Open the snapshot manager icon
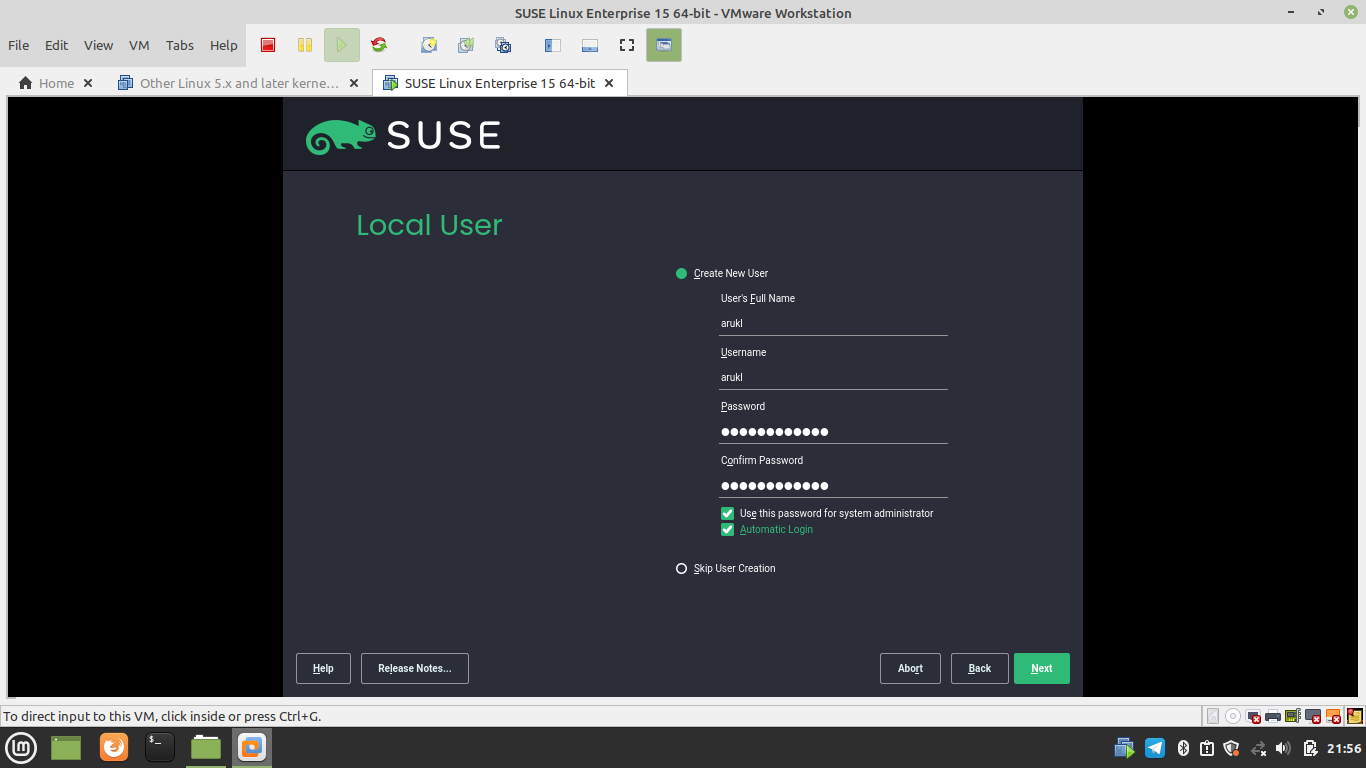Viewport: 1366px width, 768px height. 503,45
